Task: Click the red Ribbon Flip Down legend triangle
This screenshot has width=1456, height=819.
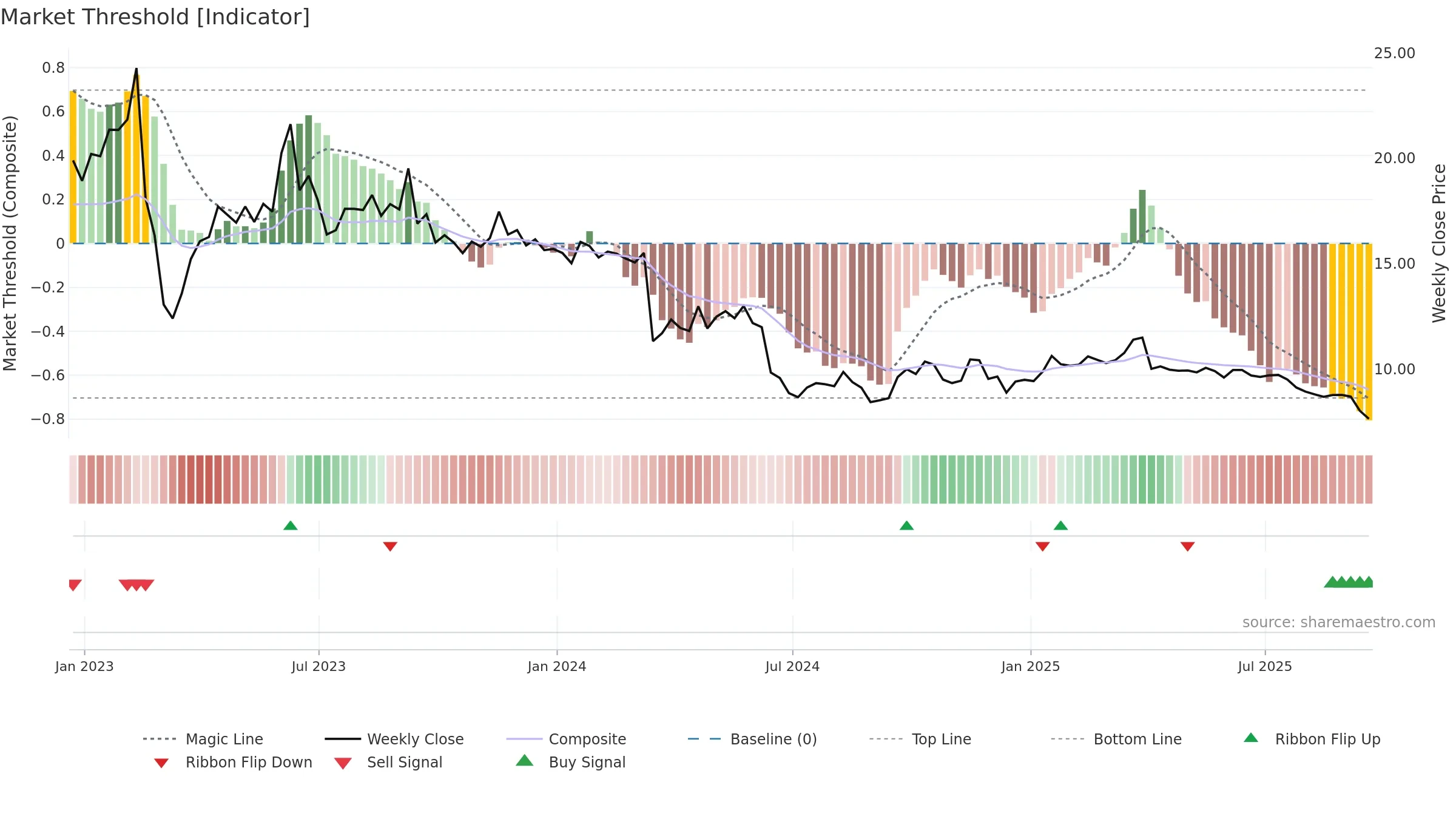Action: click(161, 763)
